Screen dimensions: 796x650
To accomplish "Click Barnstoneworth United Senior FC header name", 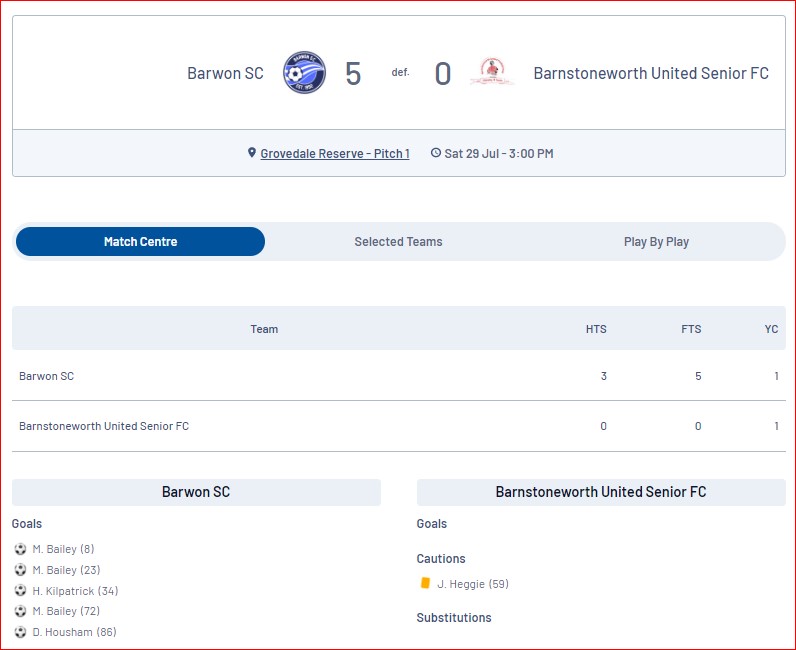I will click(x=651, y=73).
